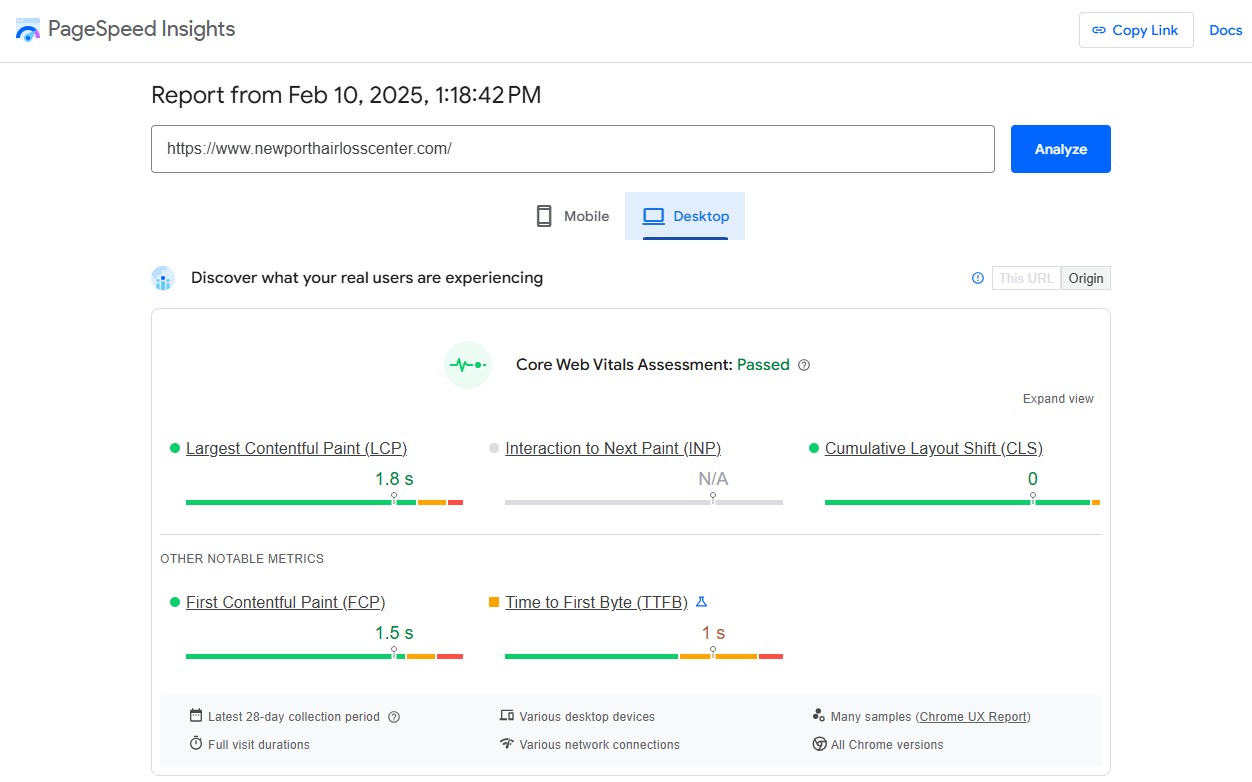1252x782 pixels.
Task: Switch to Origin data view
Action: click(1086, 278)
